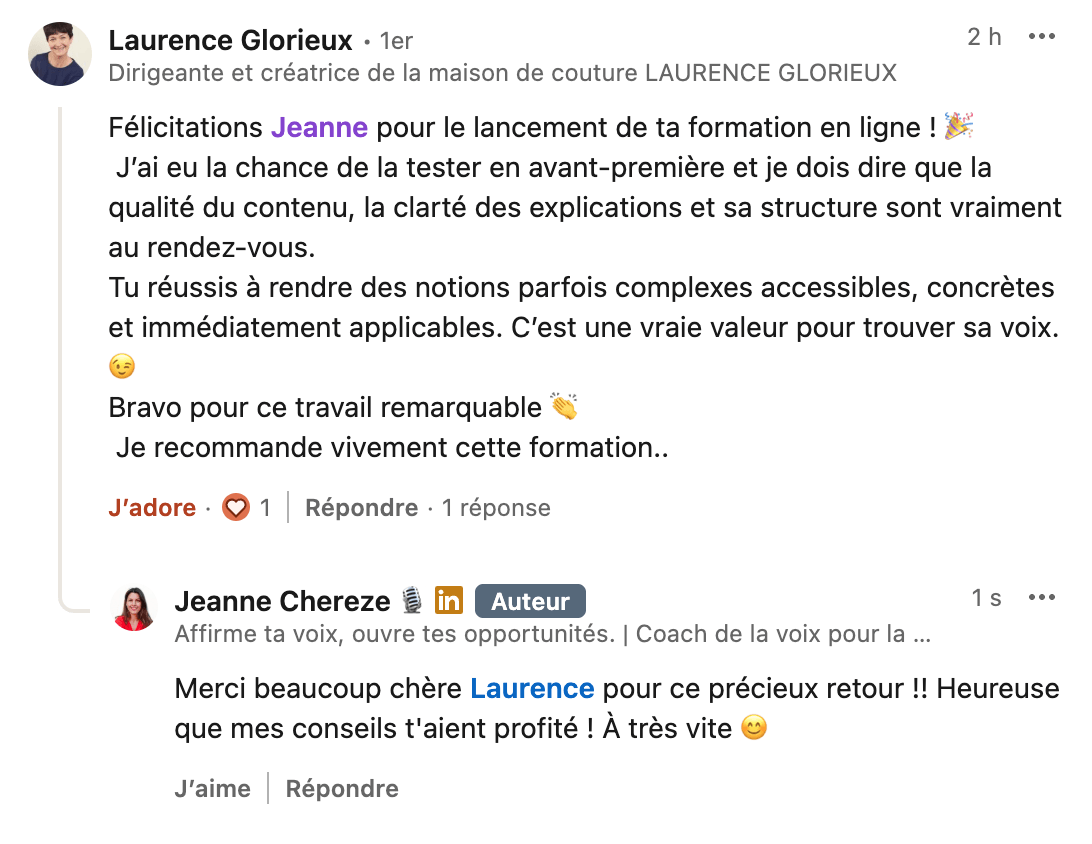Screen dimensions: 1092x844
Task: Toggle J'aime on Jeanne's reply
Action: pyautogui.click(x=212, y=789)
